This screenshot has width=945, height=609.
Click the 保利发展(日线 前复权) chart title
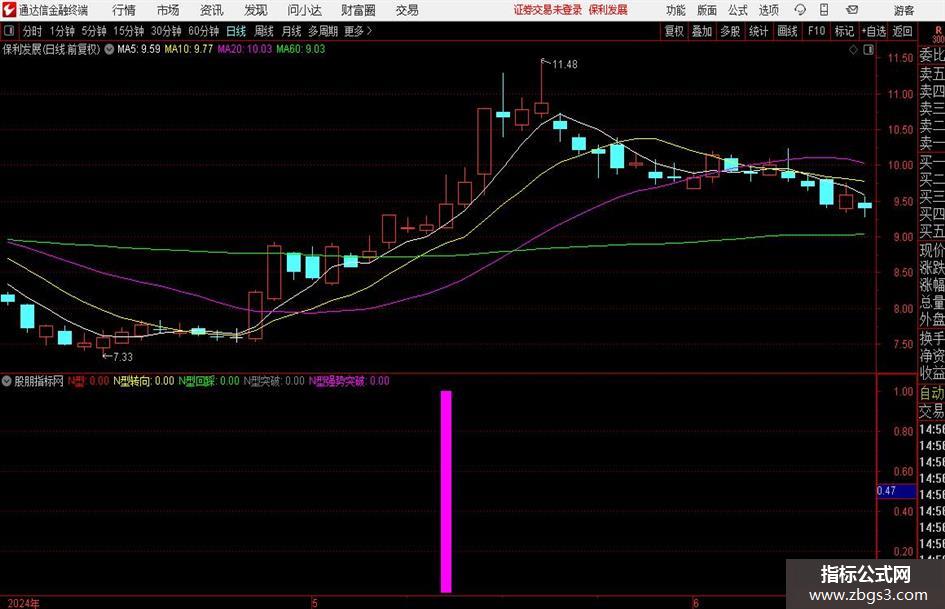(x=52, y=49)
